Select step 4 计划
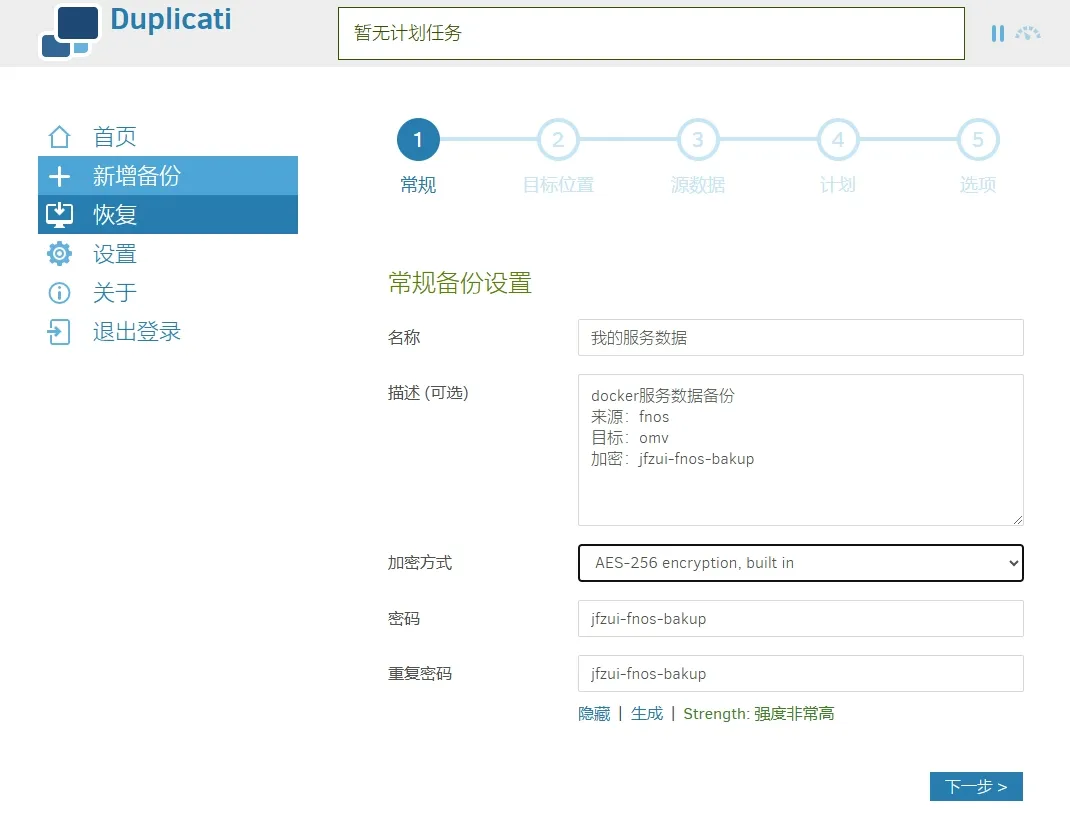 (x=838, y=141)
